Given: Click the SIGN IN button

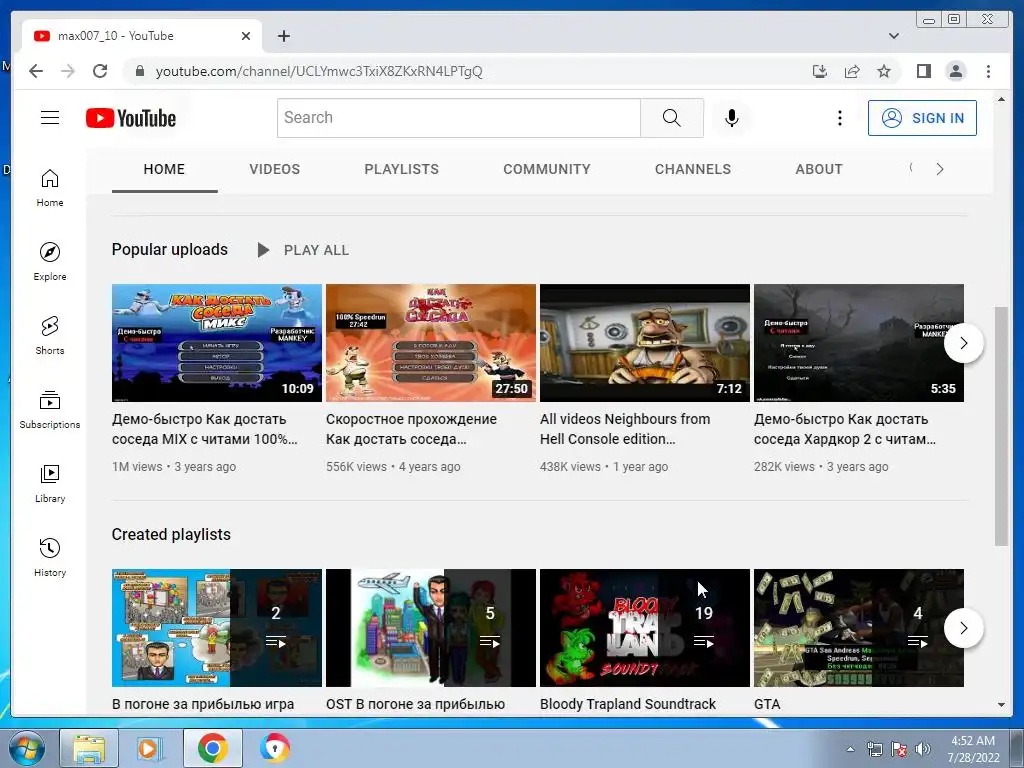Looking at the screenshot, I should pos(922,118).
